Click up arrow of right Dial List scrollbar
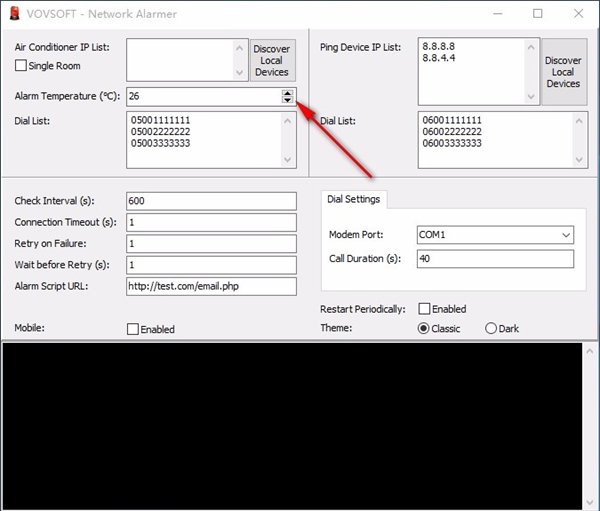This screenshot has width=600, height=511. (x=579, y=121)
